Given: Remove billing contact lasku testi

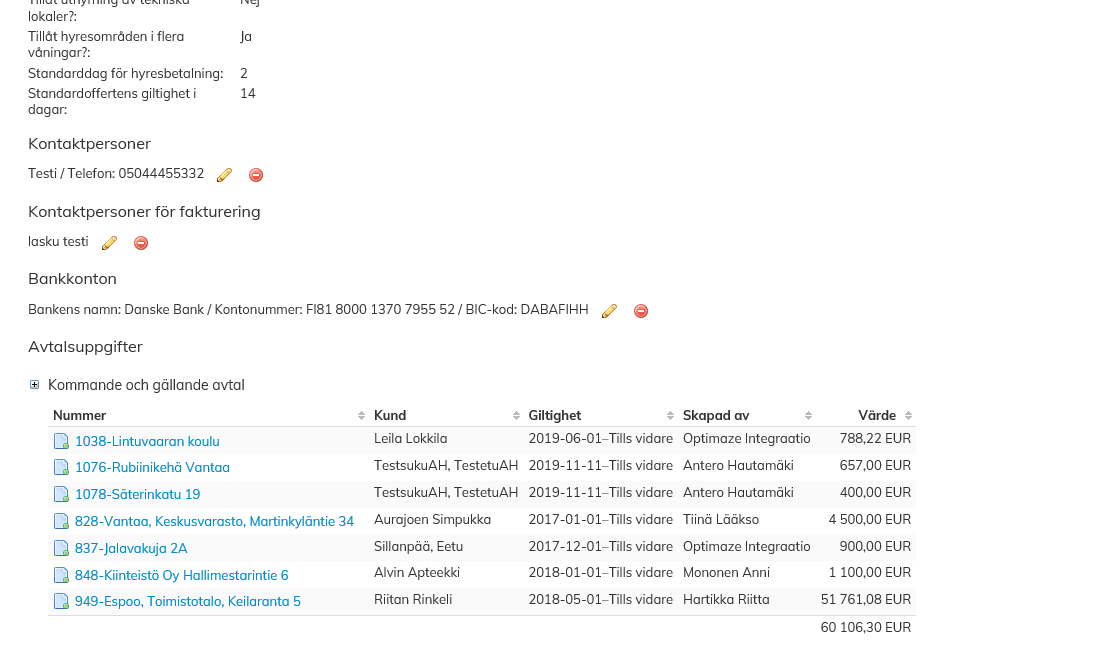Looking at the screenshot, I should click(141, 243).
